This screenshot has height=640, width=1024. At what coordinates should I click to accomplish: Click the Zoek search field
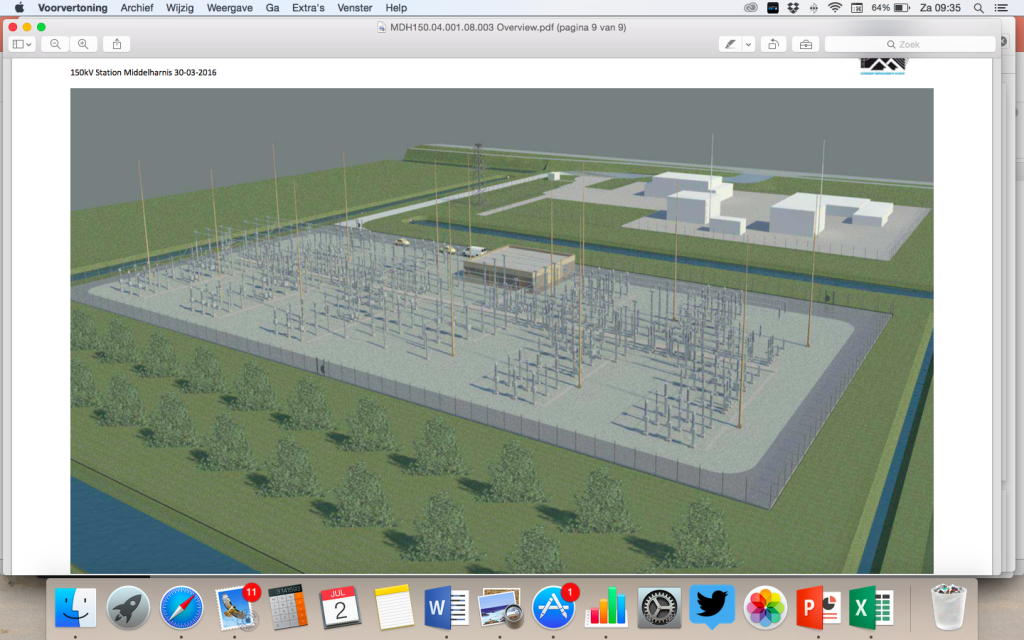(x=910, y=44)
